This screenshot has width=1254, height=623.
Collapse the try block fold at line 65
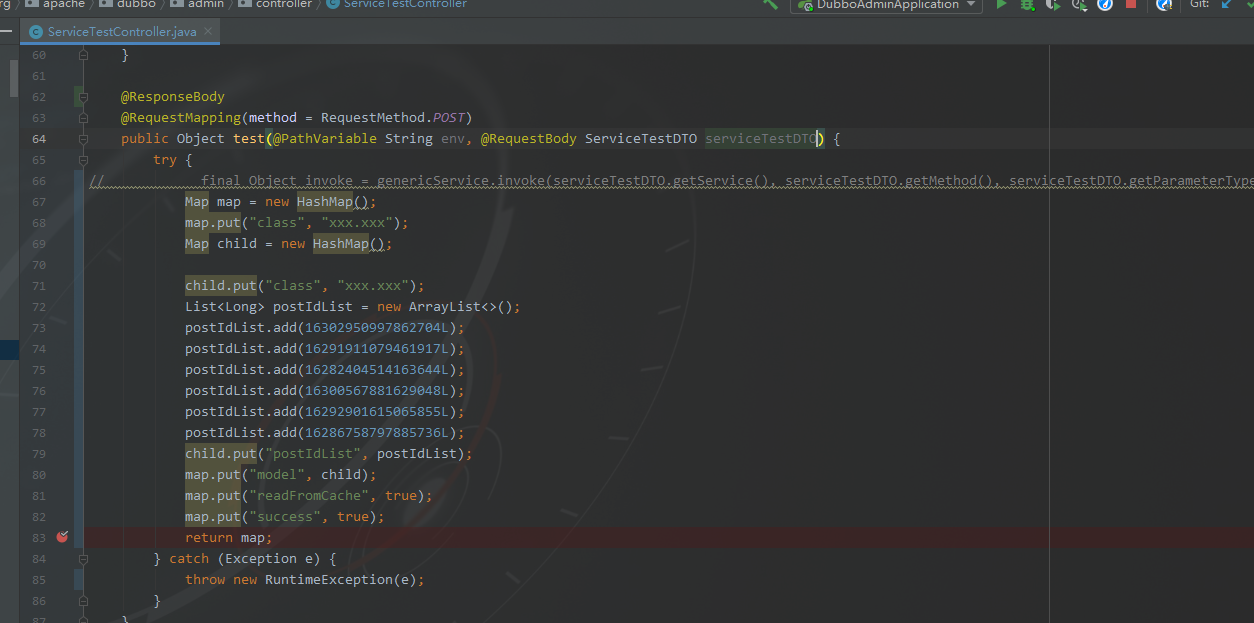[x=85, y=159]
